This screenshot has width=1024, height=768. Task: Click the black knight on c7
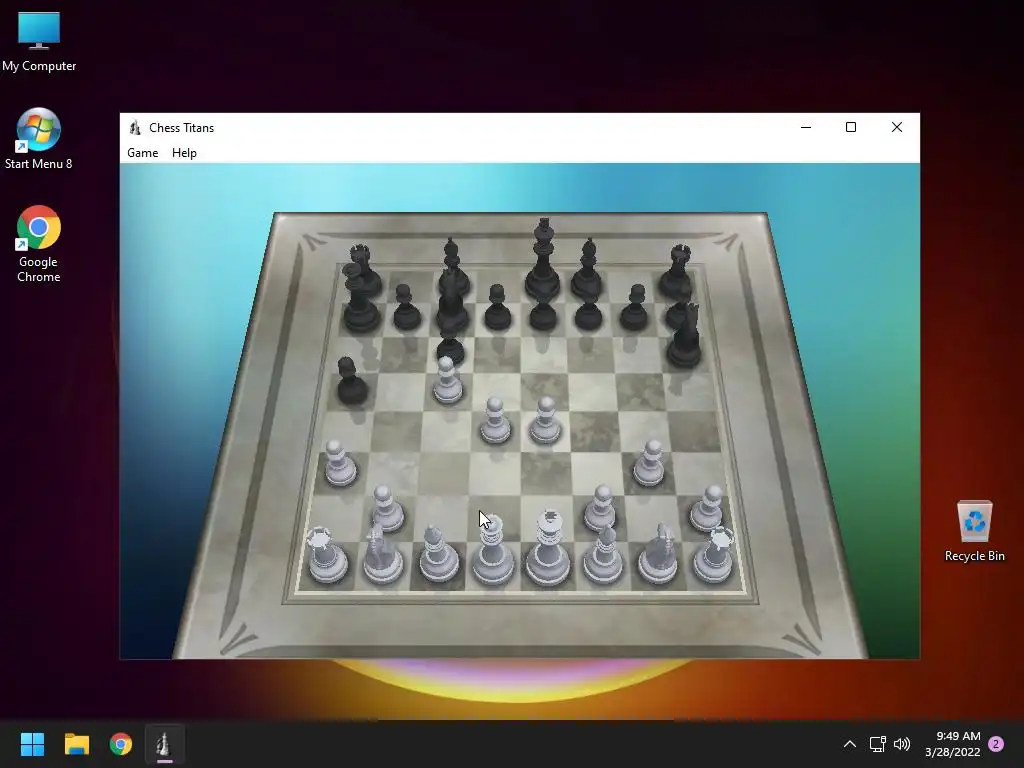452,302
